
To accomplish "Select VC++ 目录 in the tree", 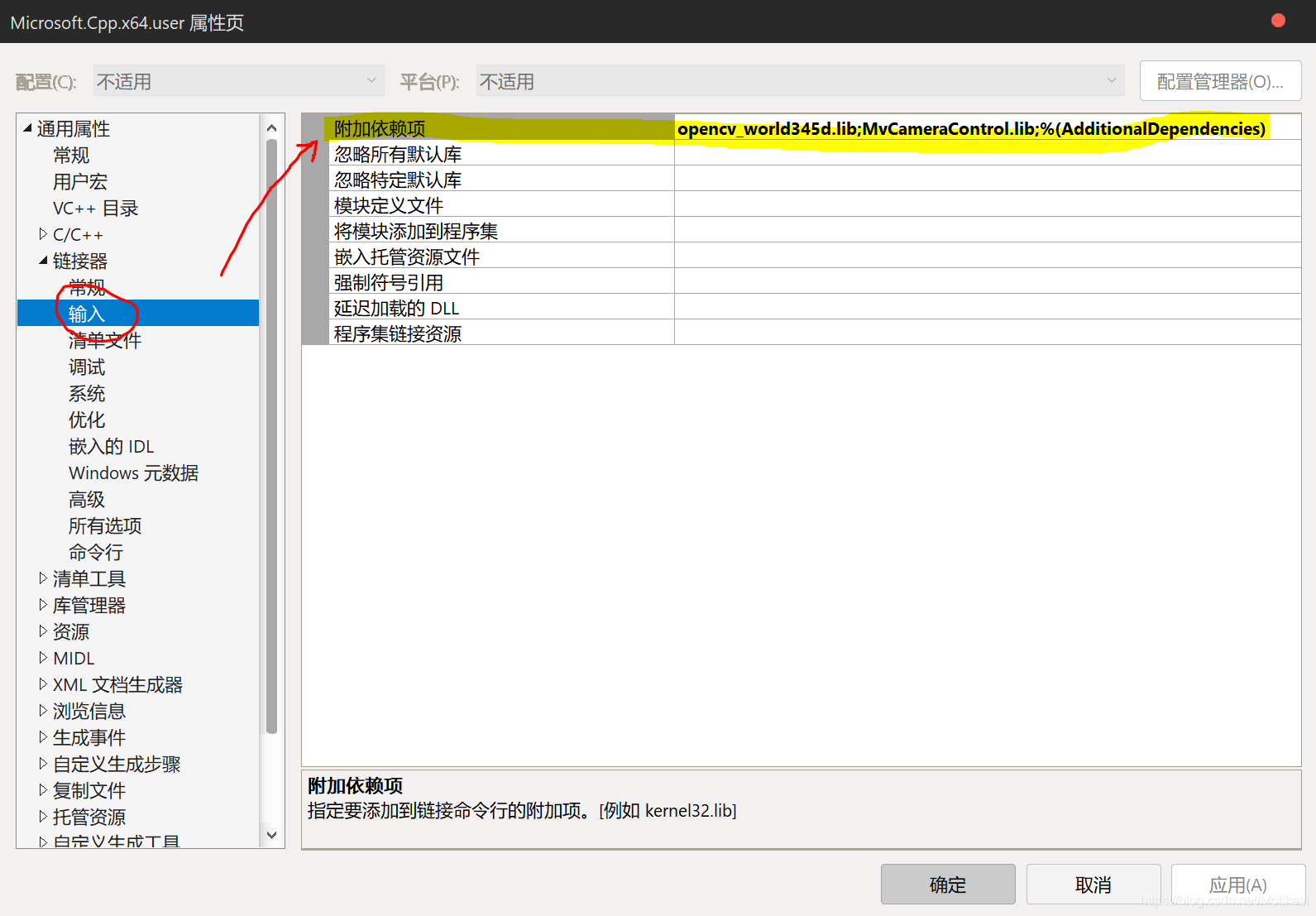I will point(95,209).
